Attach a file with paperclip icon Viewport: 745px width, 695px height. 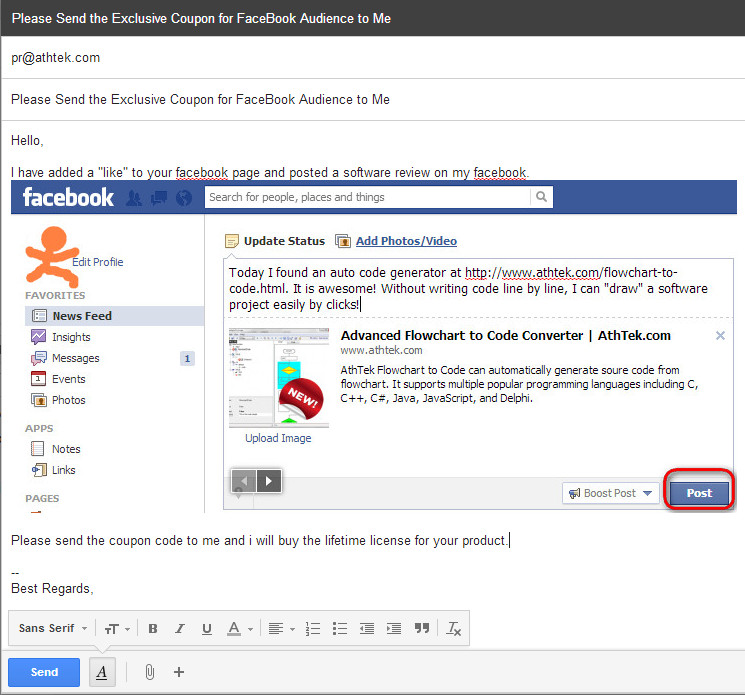[x=150, y=672]
